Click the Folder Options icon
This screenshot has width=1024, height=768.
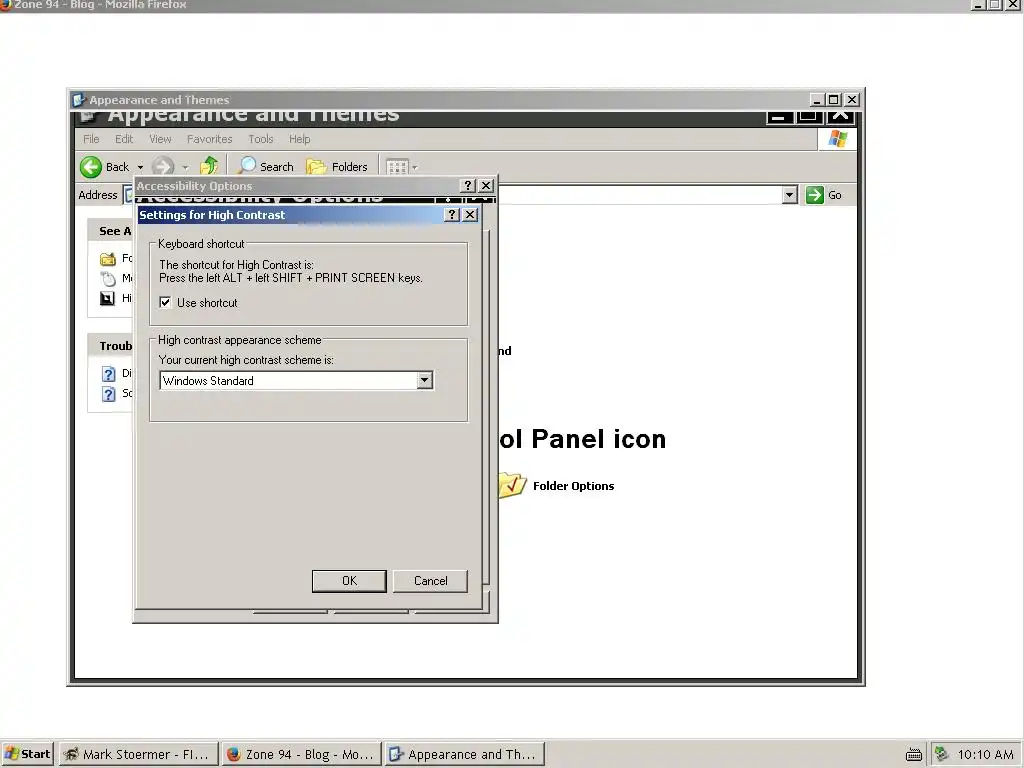click(512, 485)
